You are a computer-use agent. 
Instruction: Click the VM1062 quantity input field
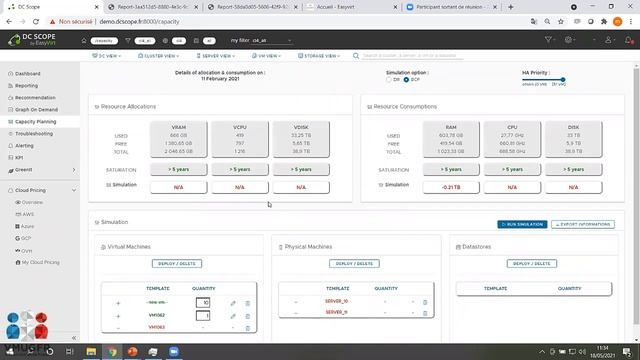tap(203, 316)
